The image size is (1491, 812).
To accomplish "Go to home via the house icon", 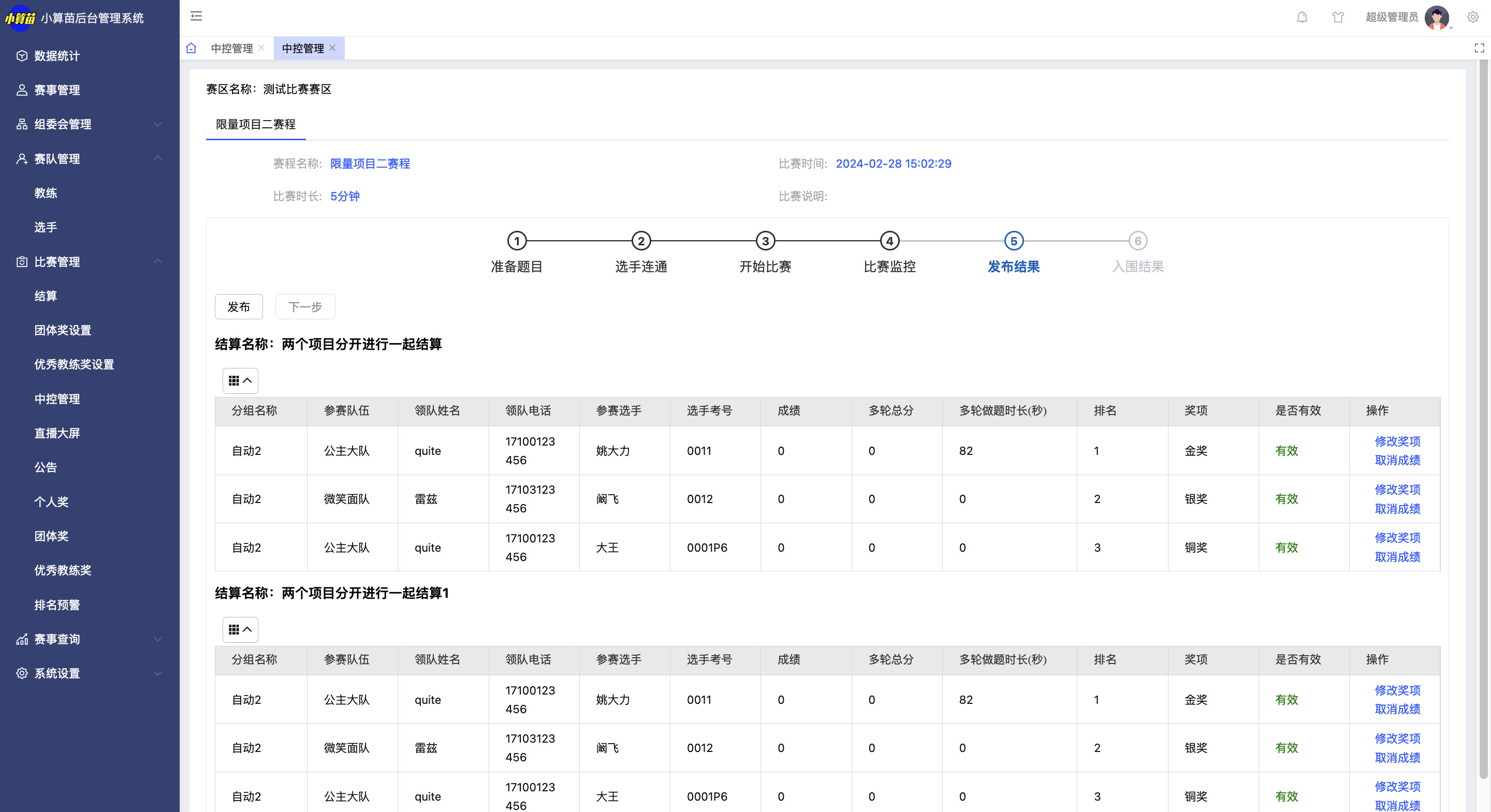I will click(192, 48).
